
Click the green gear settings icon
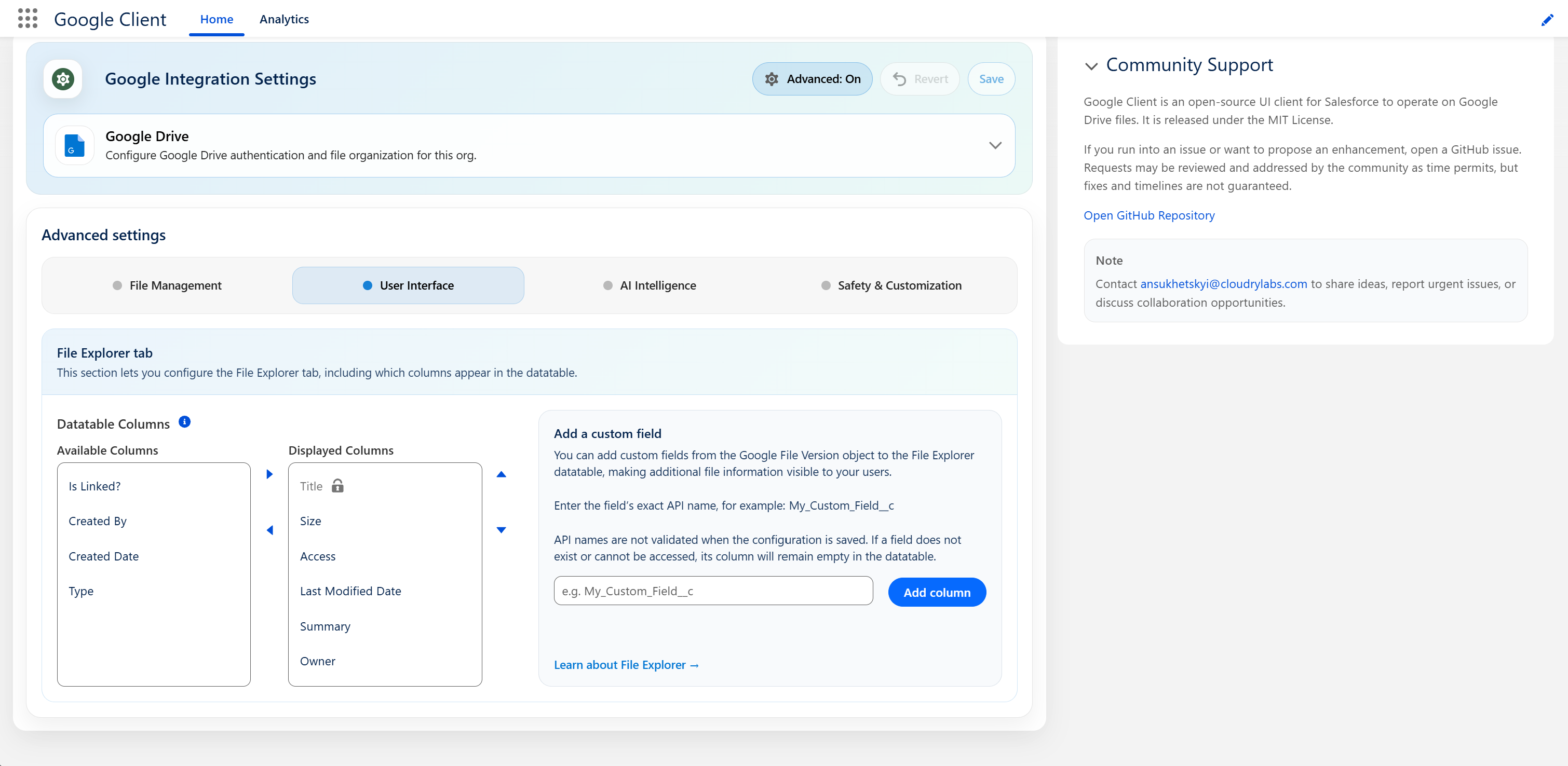click(x=63, y=79)
